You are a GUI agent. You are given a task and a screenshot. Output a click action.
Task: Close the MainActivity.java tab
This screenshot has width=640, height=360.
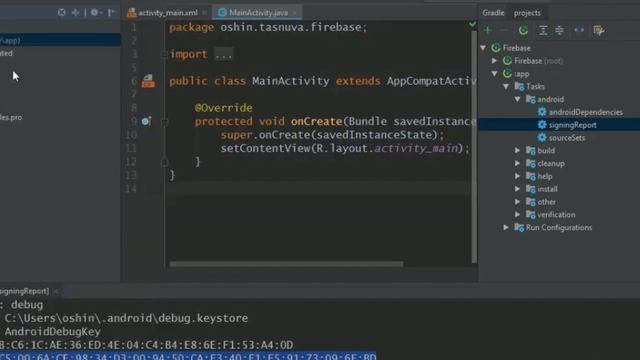(294, 13)
